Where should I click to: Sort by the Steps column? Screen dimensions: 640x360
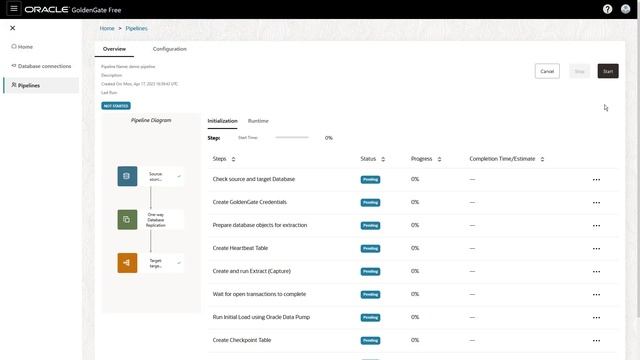click(x=233, y=159)
